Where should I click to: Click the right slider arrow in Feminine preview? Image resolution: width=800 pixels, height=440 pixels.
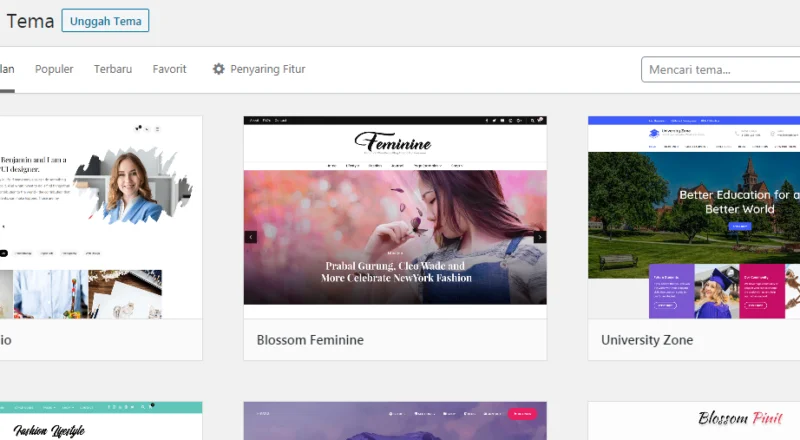click(x=539, y=237)
